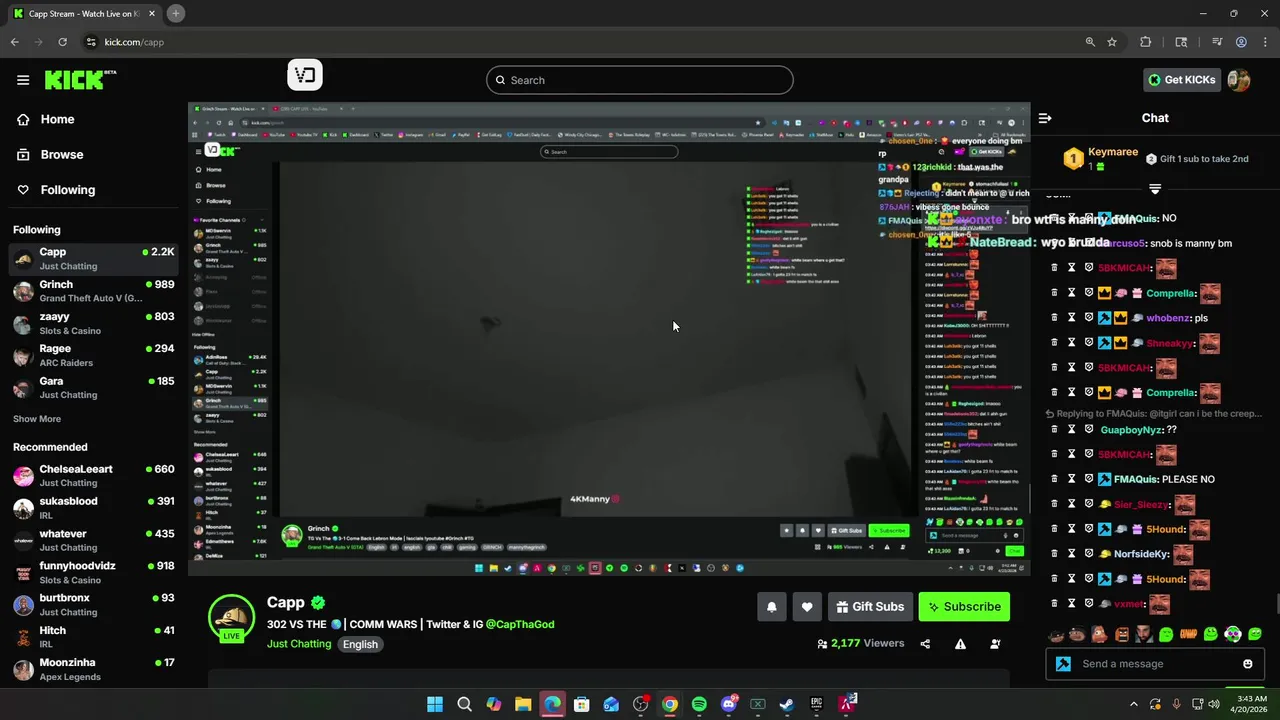
Task: Open the user icon next to report
Action: pos(995,644)
